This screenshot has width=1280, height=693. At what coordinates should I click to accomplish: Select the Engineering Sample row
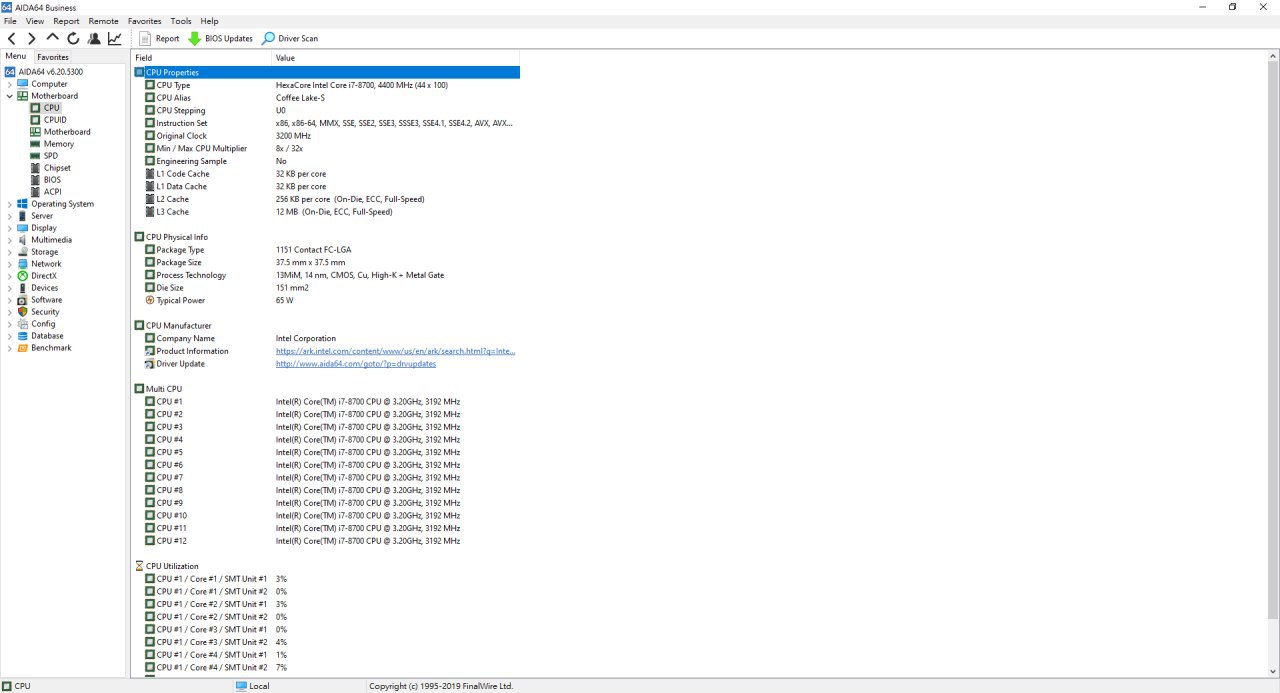[326, 161]
